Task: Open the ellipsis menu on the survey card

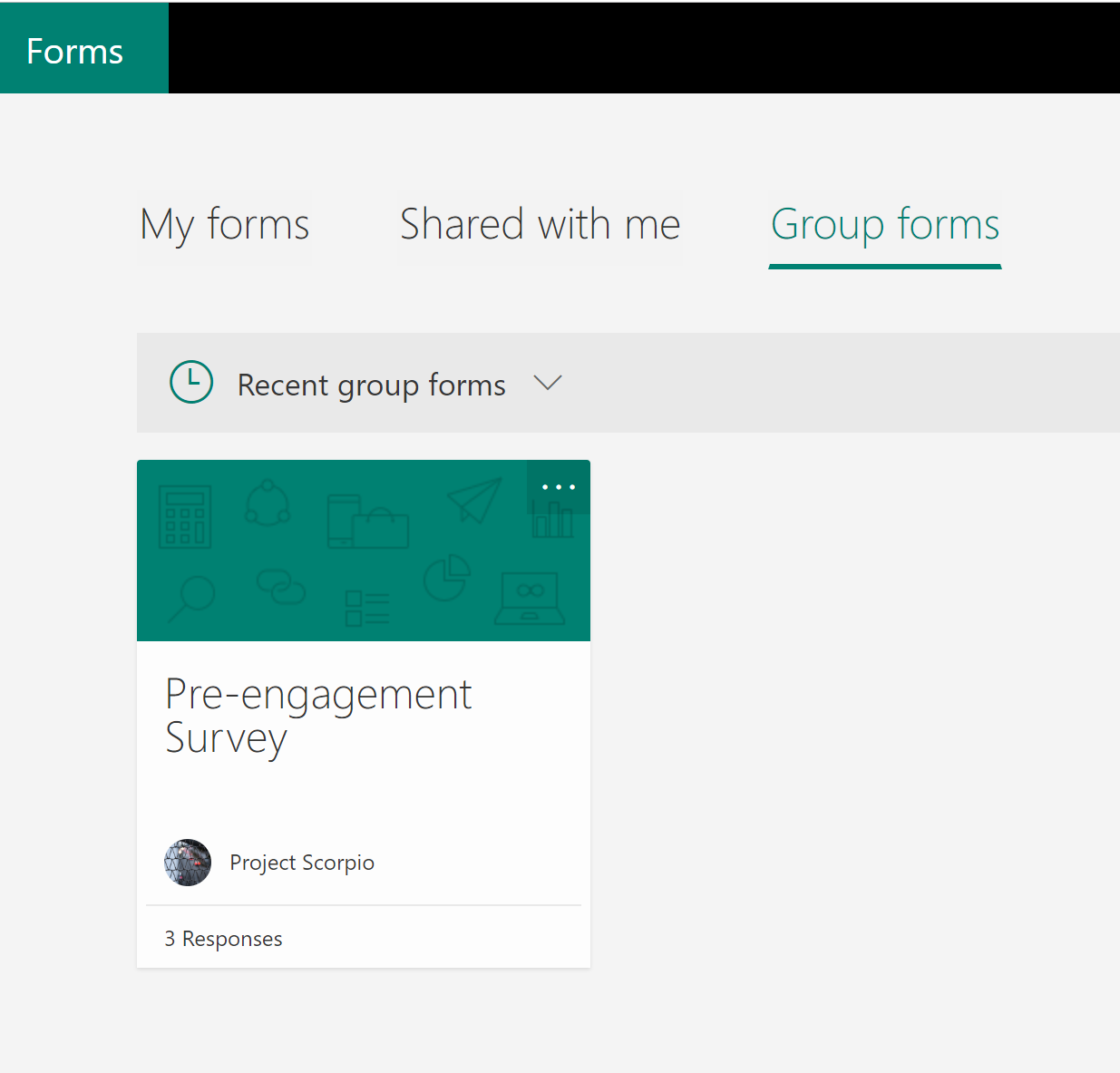Action: (558, 487)
